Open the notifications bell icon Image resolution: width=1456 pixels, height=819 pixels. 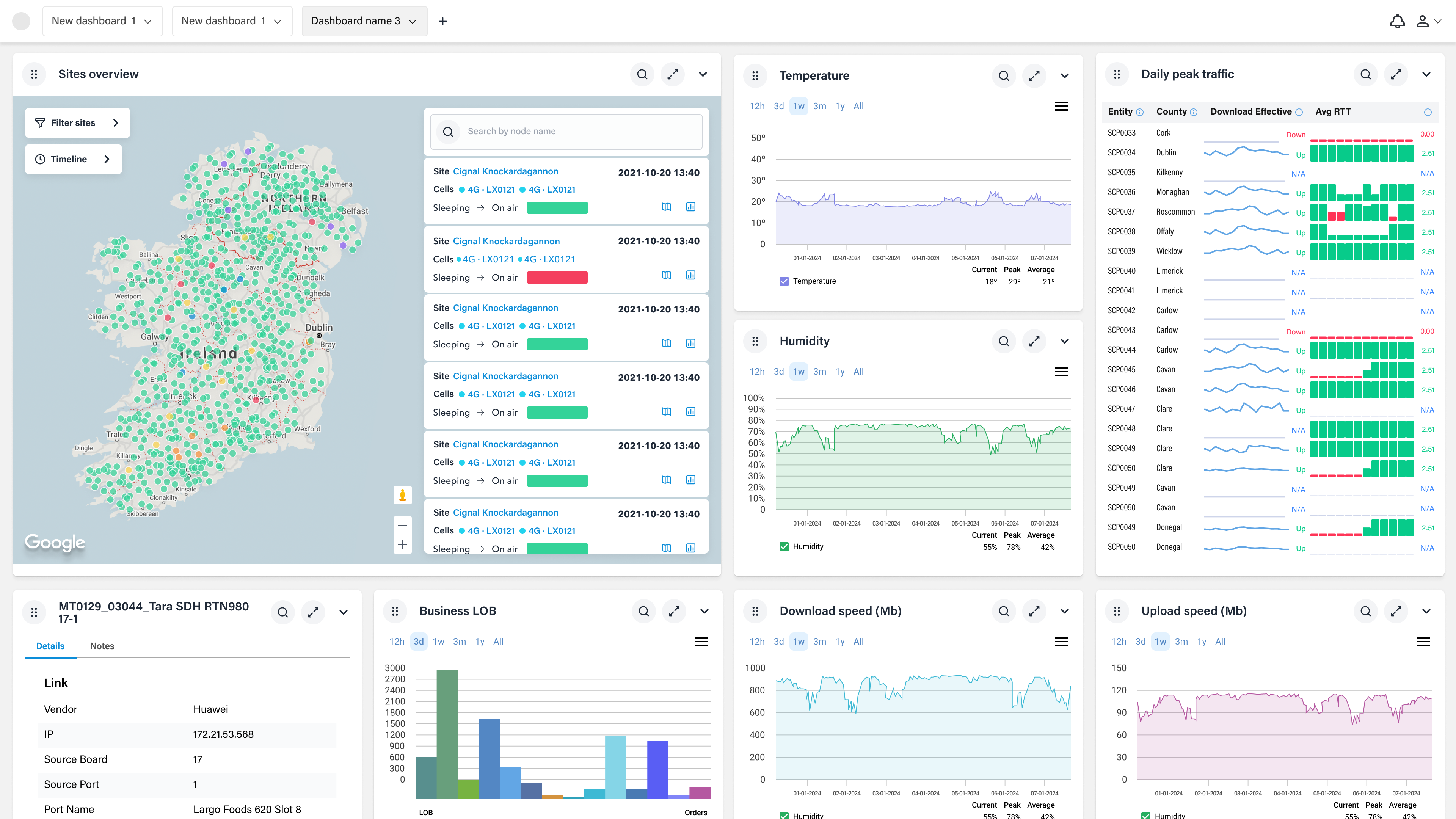[1396, 22]
